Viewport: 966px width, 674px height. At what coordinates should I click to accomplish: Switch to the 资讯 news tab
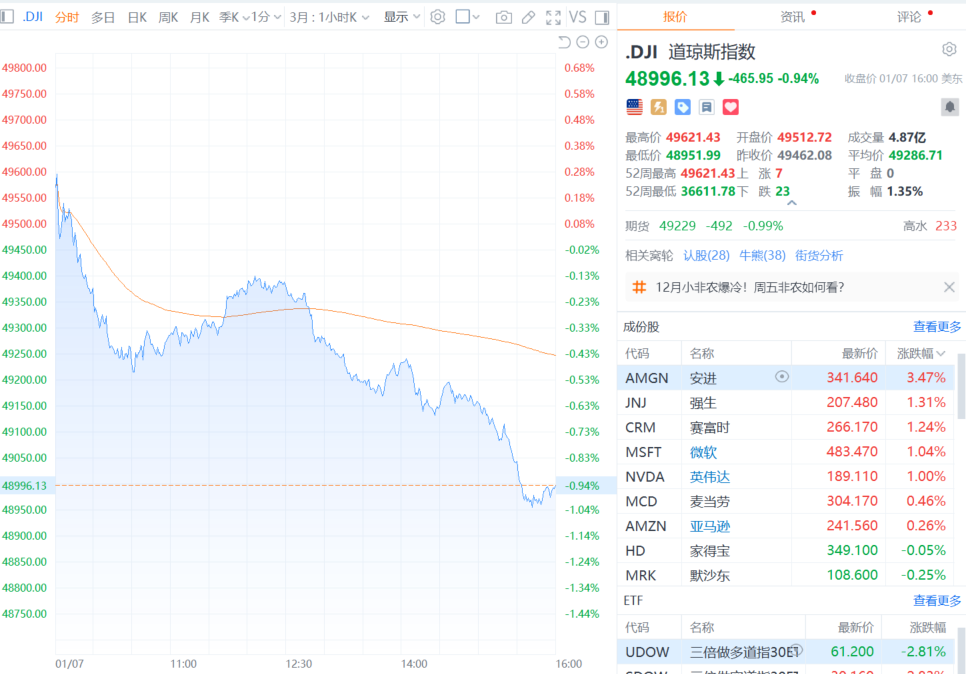tap(793, 16)
